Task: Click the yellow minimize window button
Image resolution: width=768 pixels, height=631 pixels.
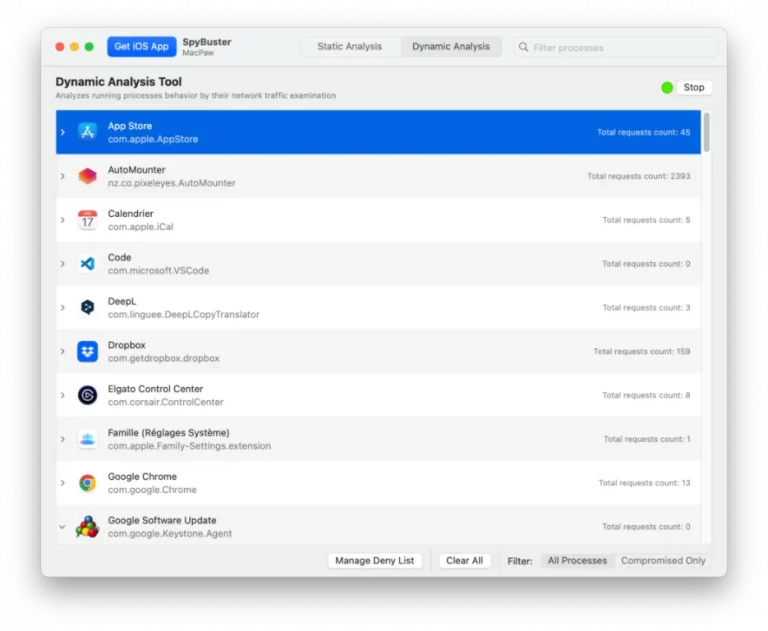Action: point(74,47)
